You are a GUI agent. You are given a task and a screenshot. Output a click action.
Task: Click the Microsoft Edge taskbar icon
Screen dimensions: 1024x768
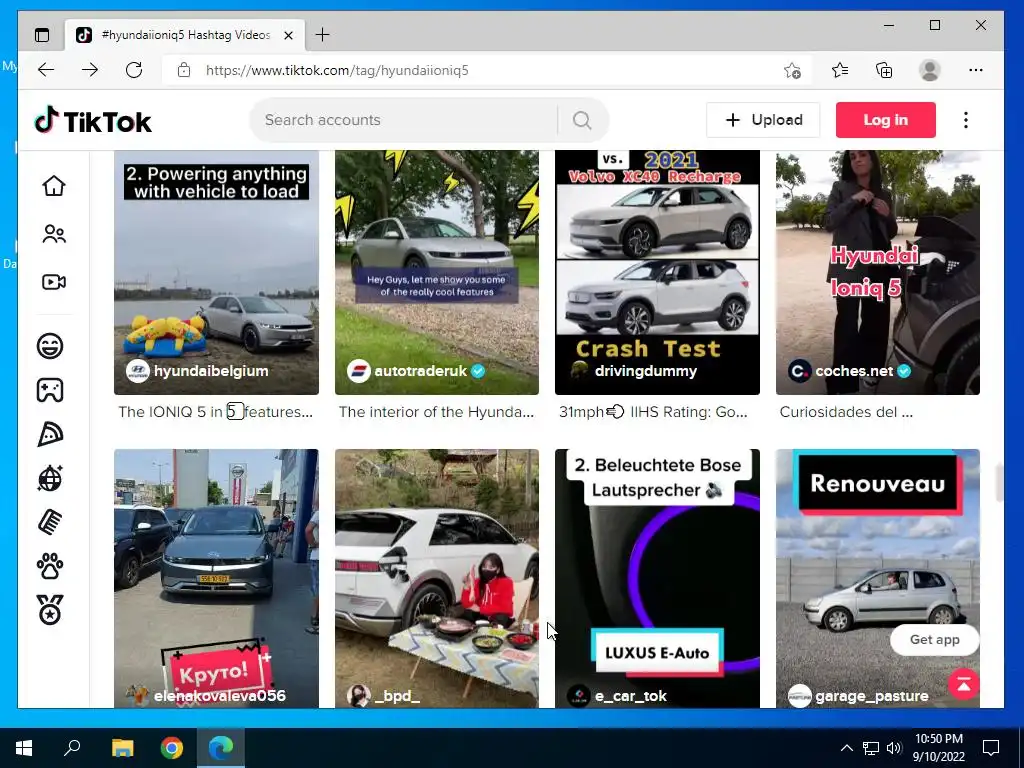221,748
